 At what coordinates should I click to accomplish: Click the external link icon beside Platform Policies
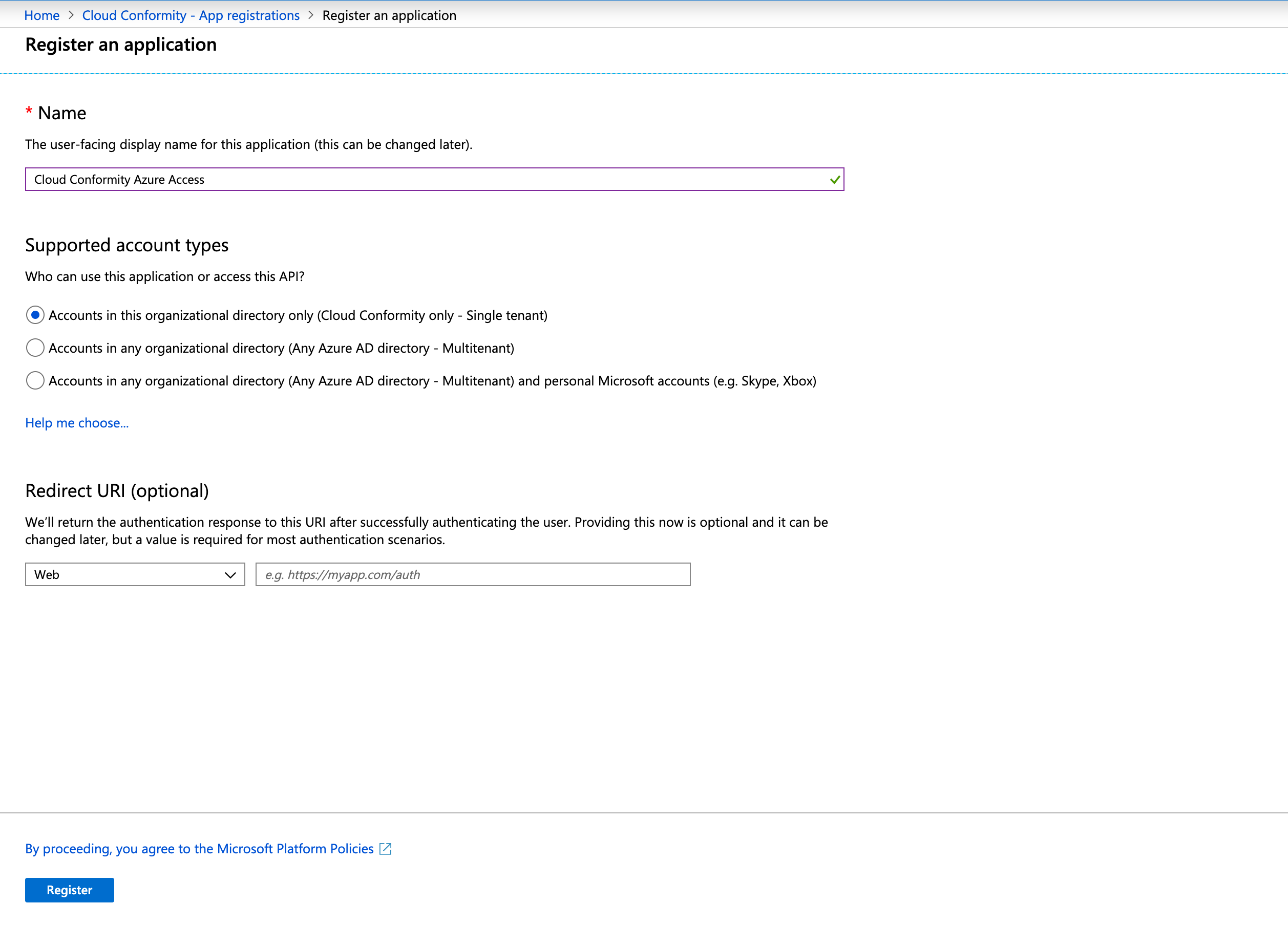(386, 849)
